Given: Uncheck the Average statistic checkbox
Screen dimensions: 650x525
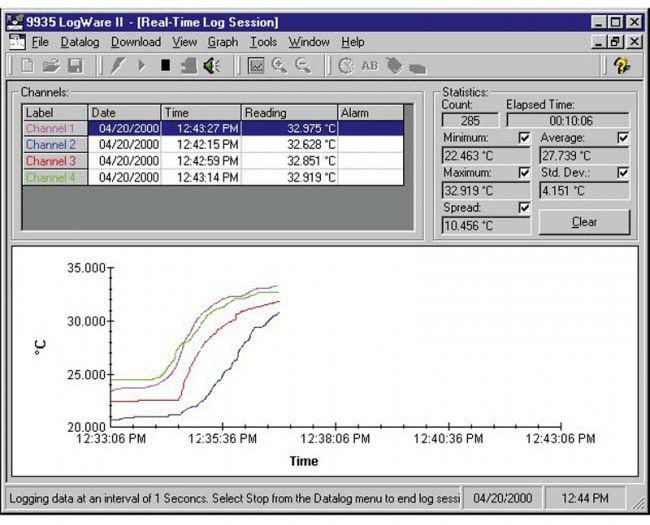Looking at the screenshot, I should tap(623, 138).
